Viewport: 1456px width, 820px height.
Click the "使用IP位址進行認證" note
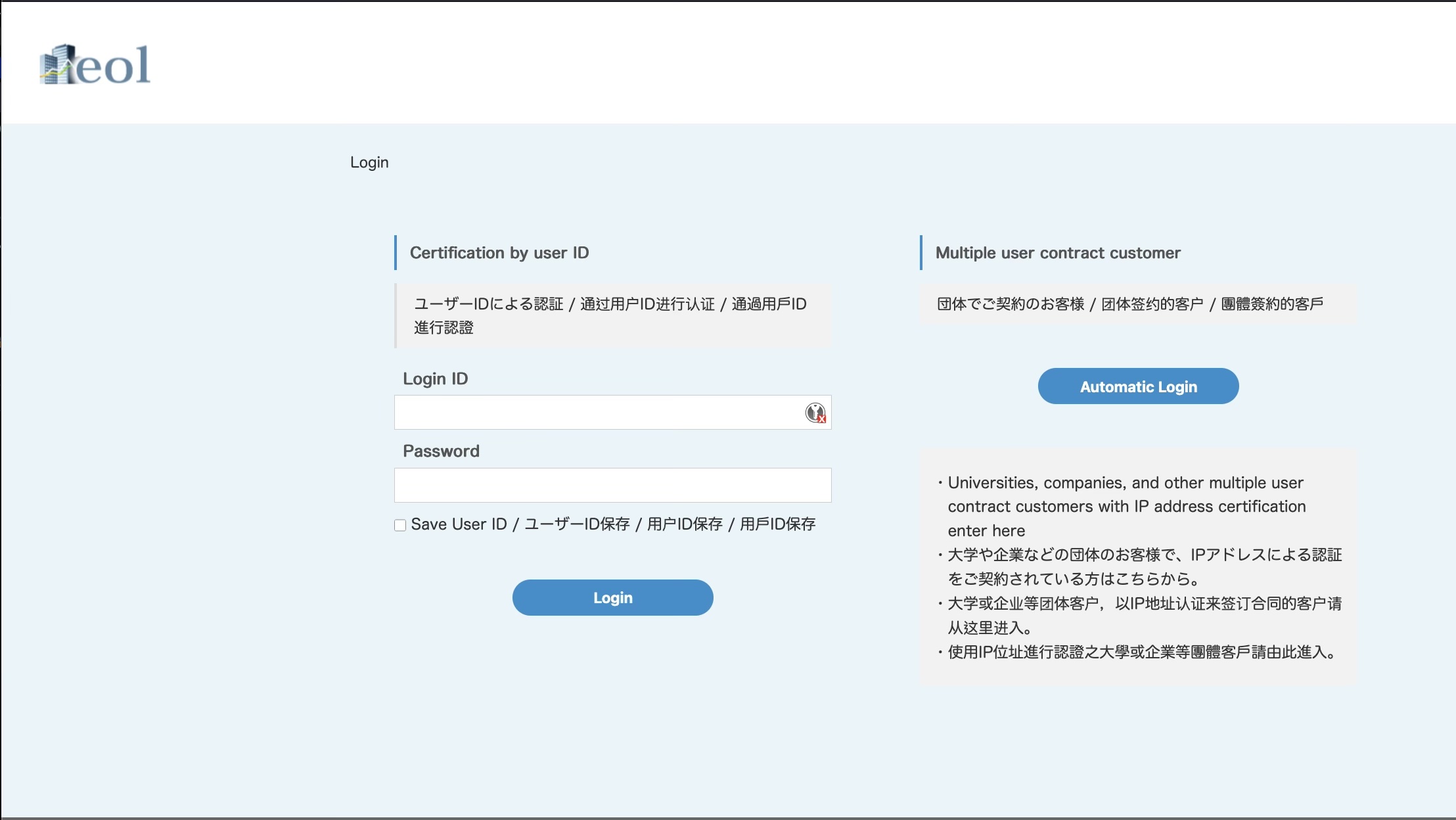point(1141,652)
